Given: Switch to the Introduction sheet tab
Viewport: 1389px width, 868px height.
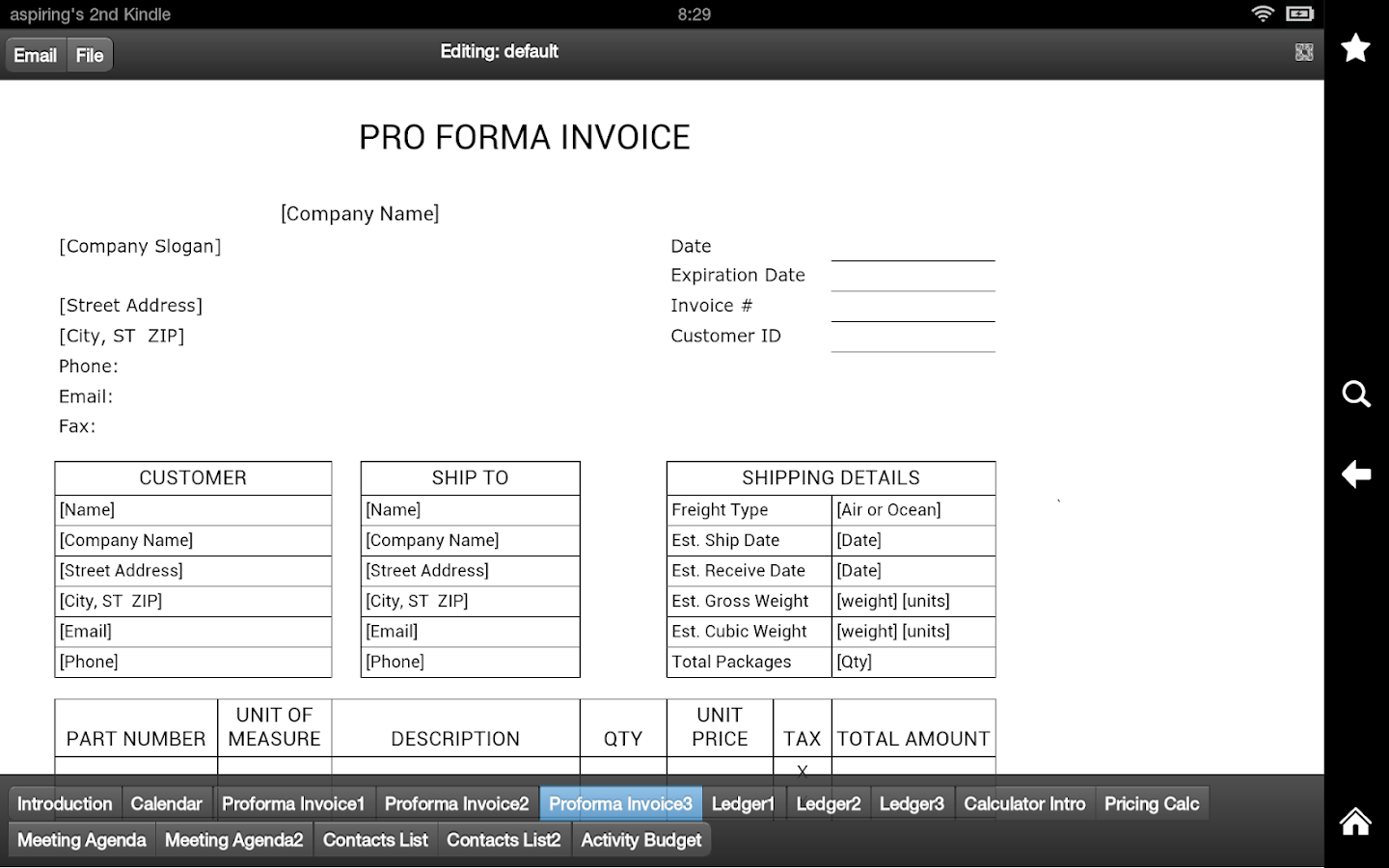Looking at the screenshot, I should click(65, 803).
